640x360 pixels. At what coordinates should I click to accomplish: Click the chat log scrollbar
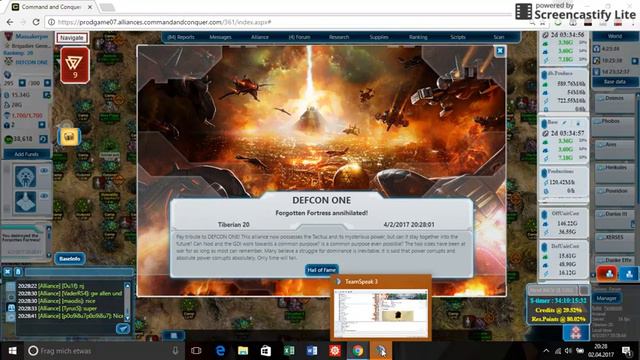pyautogui.click(x=127, y=302)
